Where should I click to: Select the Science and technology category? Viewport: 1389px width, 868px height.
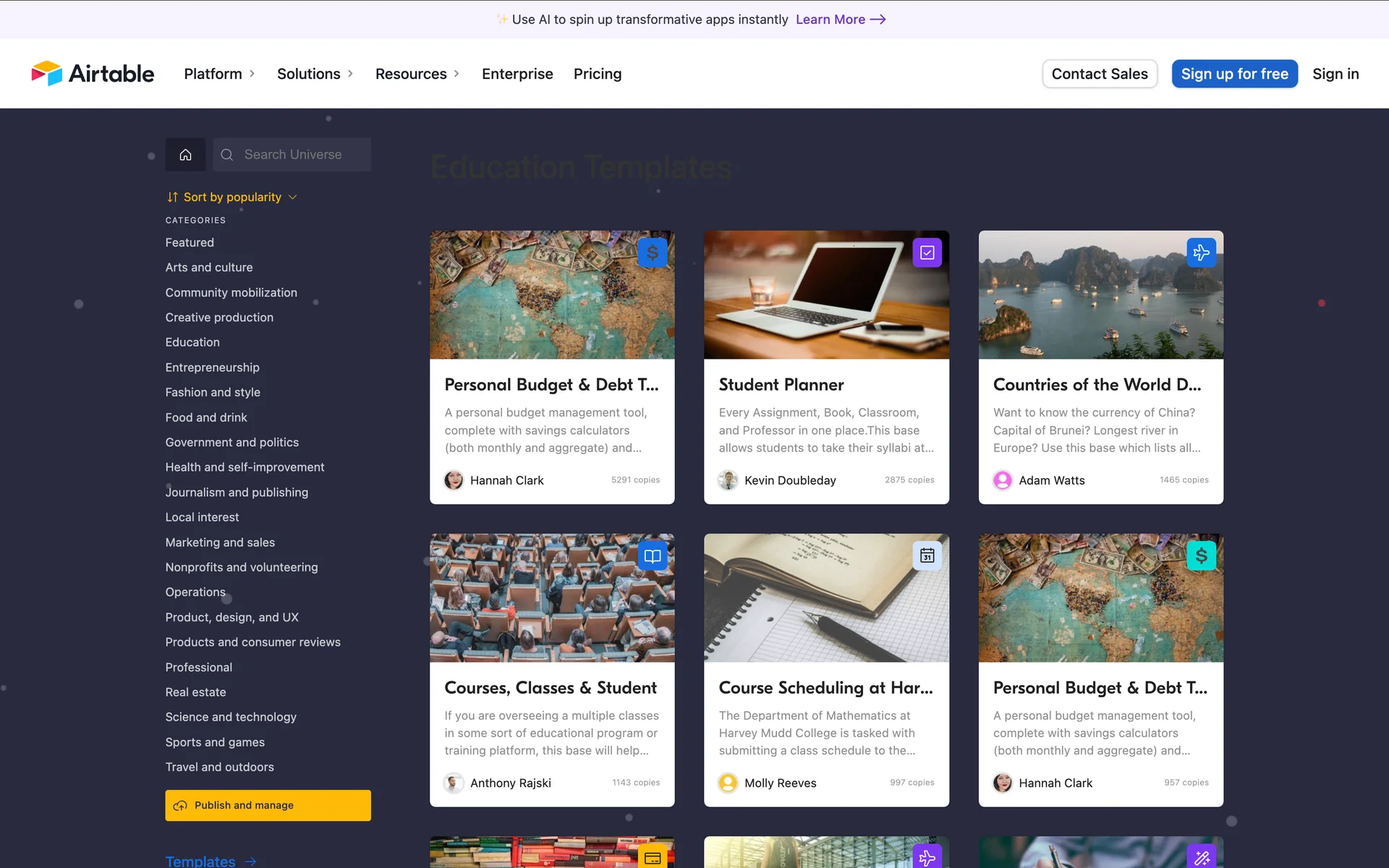(231, 717)
